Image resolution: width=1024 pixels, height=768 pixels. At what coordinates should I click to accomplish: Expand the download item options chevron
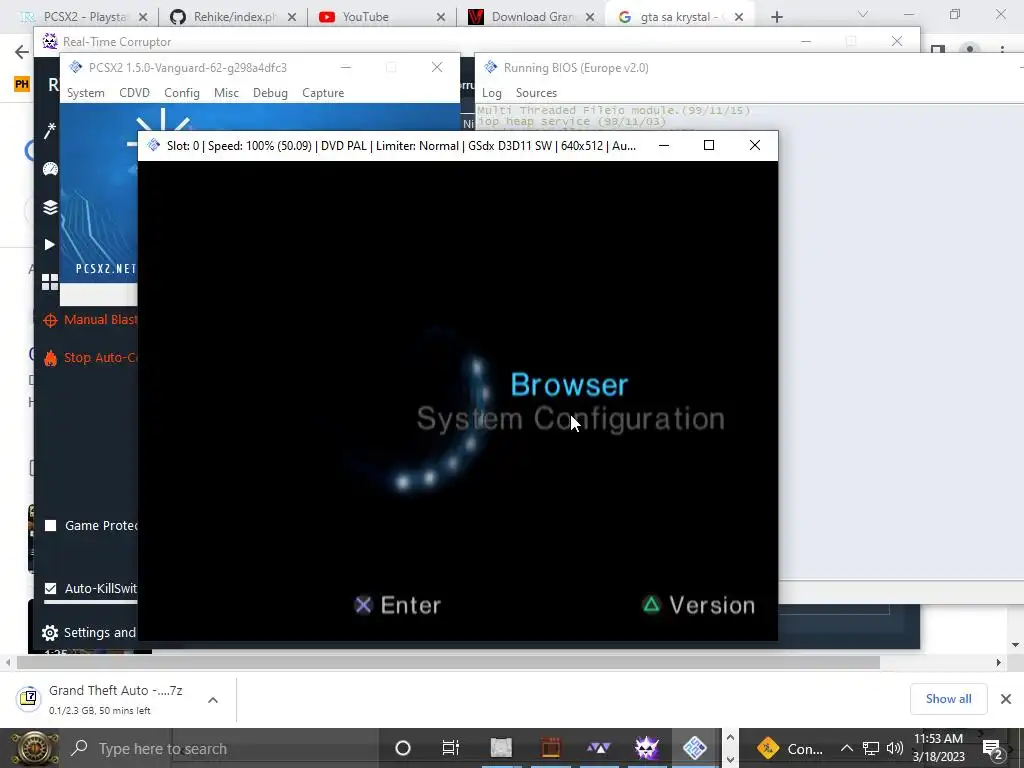pos(213,700)
